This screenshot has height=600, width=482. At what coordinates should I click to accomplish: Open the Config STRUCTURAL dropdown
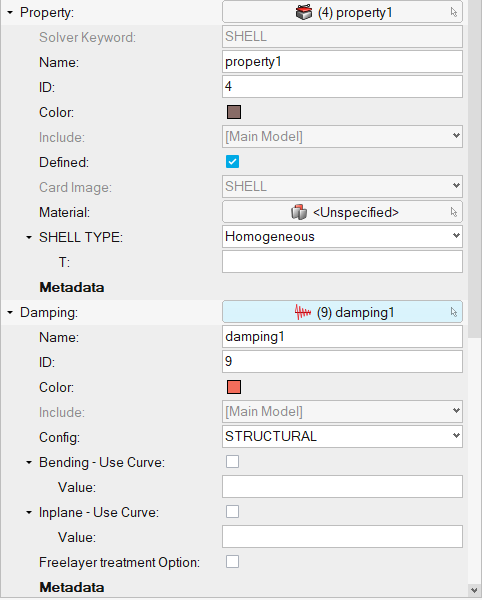[342, 436]
